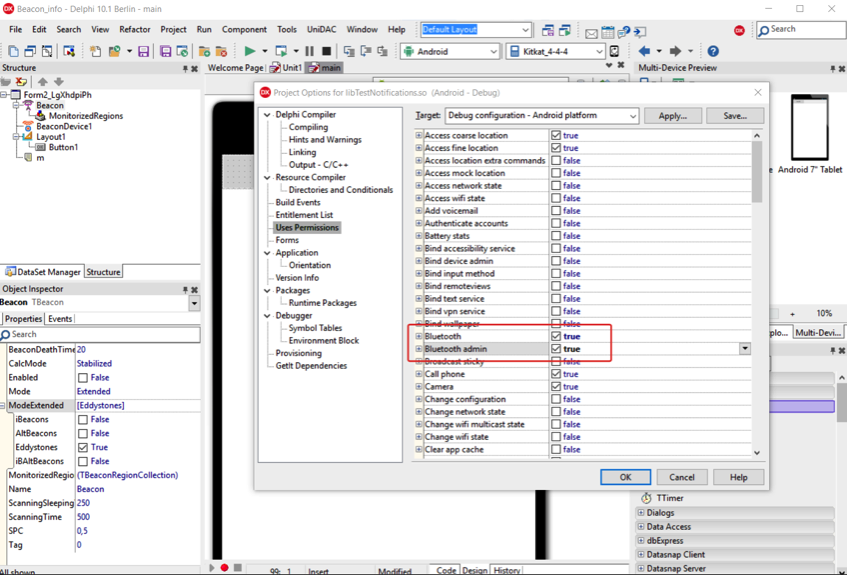Screen dimensions: 848x575
Task: Click the red IDE Insight circle icon
Action: click(x=739, y=31)
